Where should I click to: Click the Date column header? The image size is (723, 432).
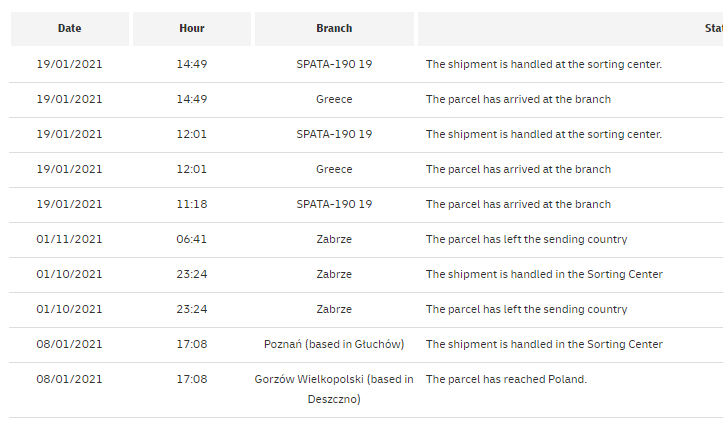click(70, 29)
